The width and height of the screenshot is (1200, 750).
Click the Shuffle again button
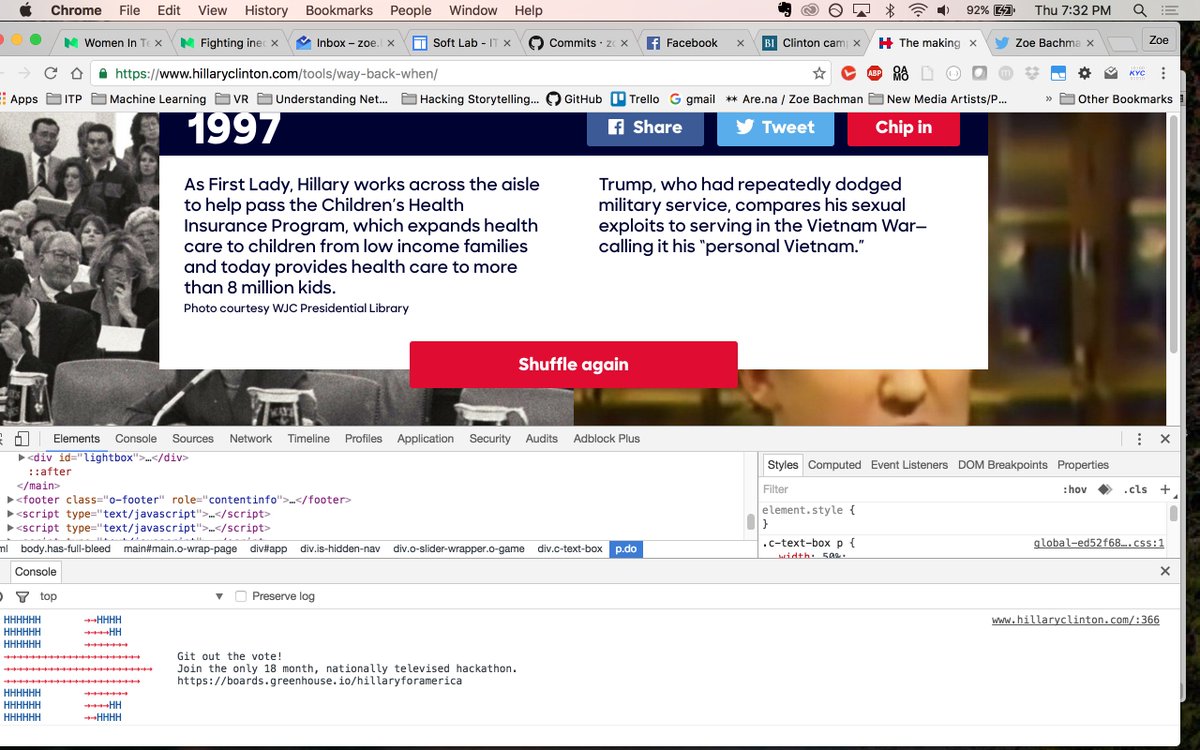coord(573,364)
